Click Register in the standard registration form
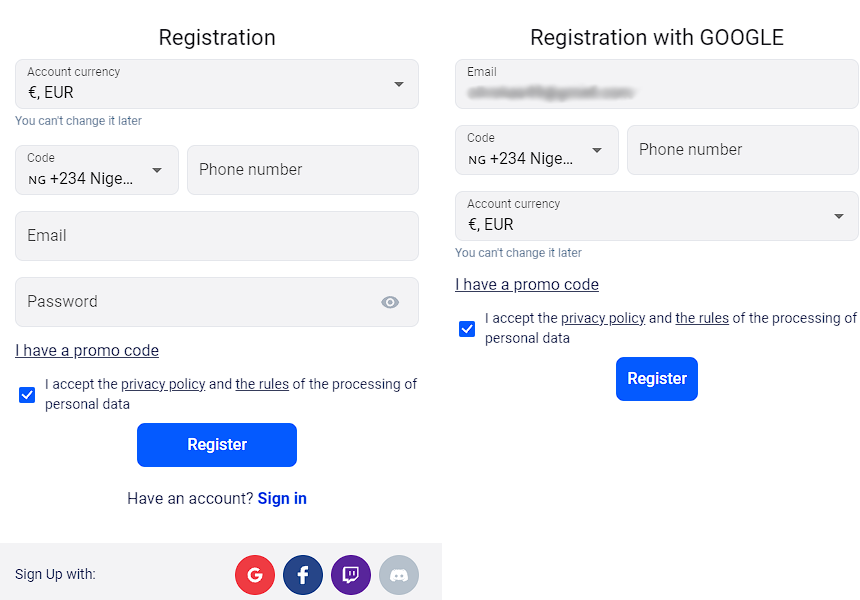Image resolution: width=860 pixels, height=600 pixels. click(216, 444)
